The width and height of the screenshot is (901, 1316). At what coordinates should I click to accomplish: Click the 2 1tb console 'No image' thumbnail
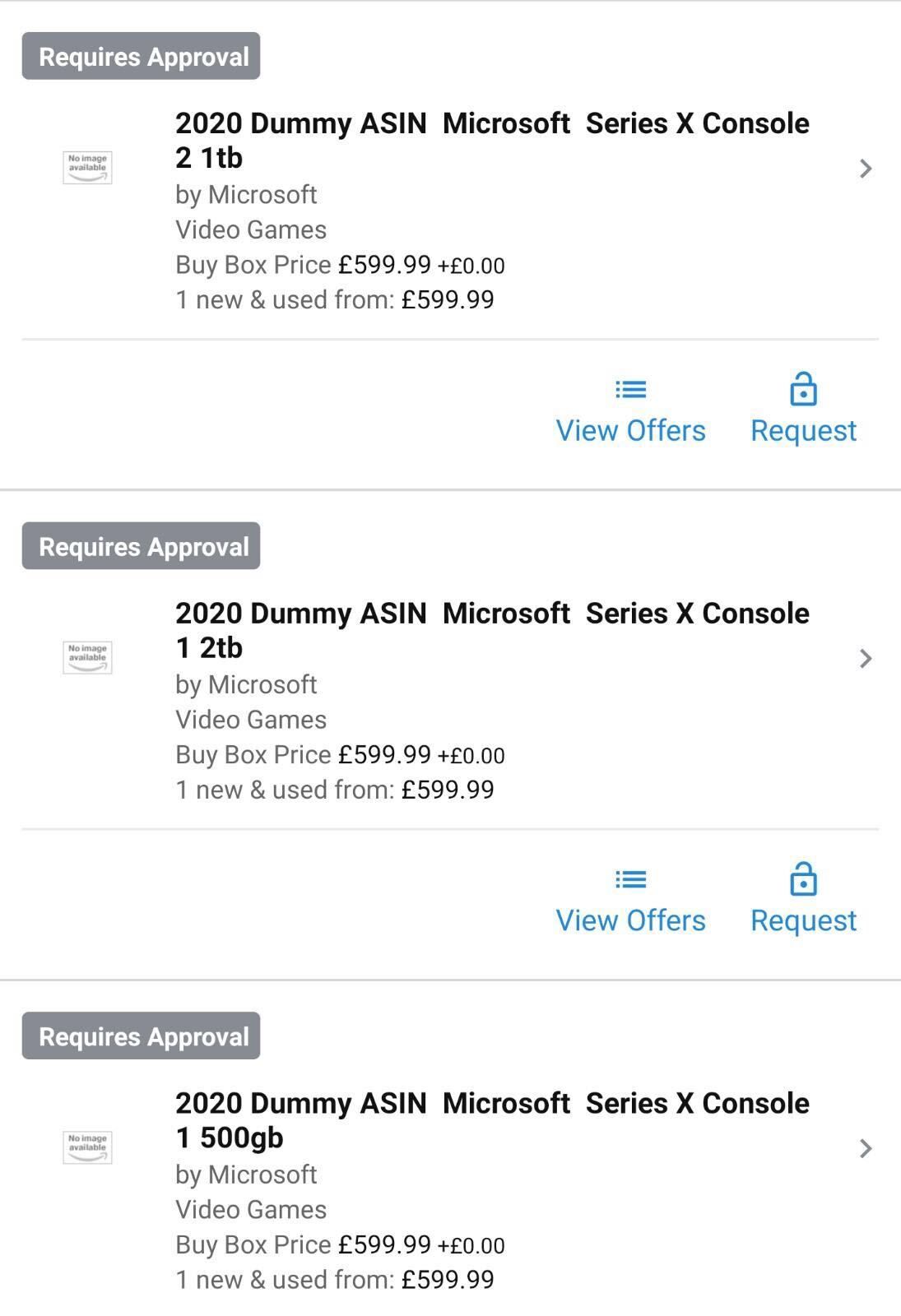coord(87,168)
